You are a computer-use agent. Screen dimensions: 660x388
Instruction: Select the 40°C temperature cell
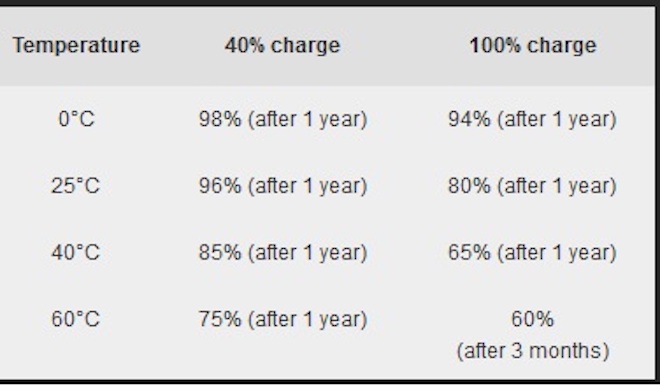tap(76, 252)
